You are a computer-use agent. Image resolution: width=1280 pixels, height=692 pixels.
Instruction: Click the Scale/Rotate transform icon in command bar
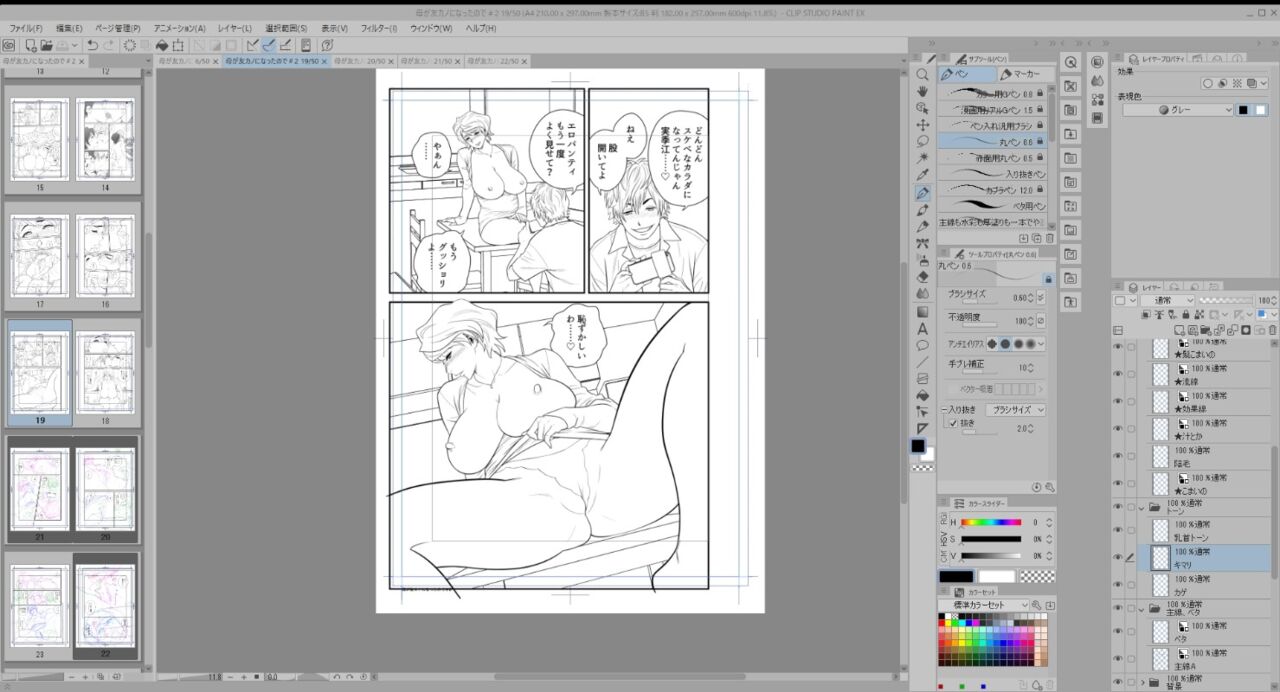click(x=178, y=45)
